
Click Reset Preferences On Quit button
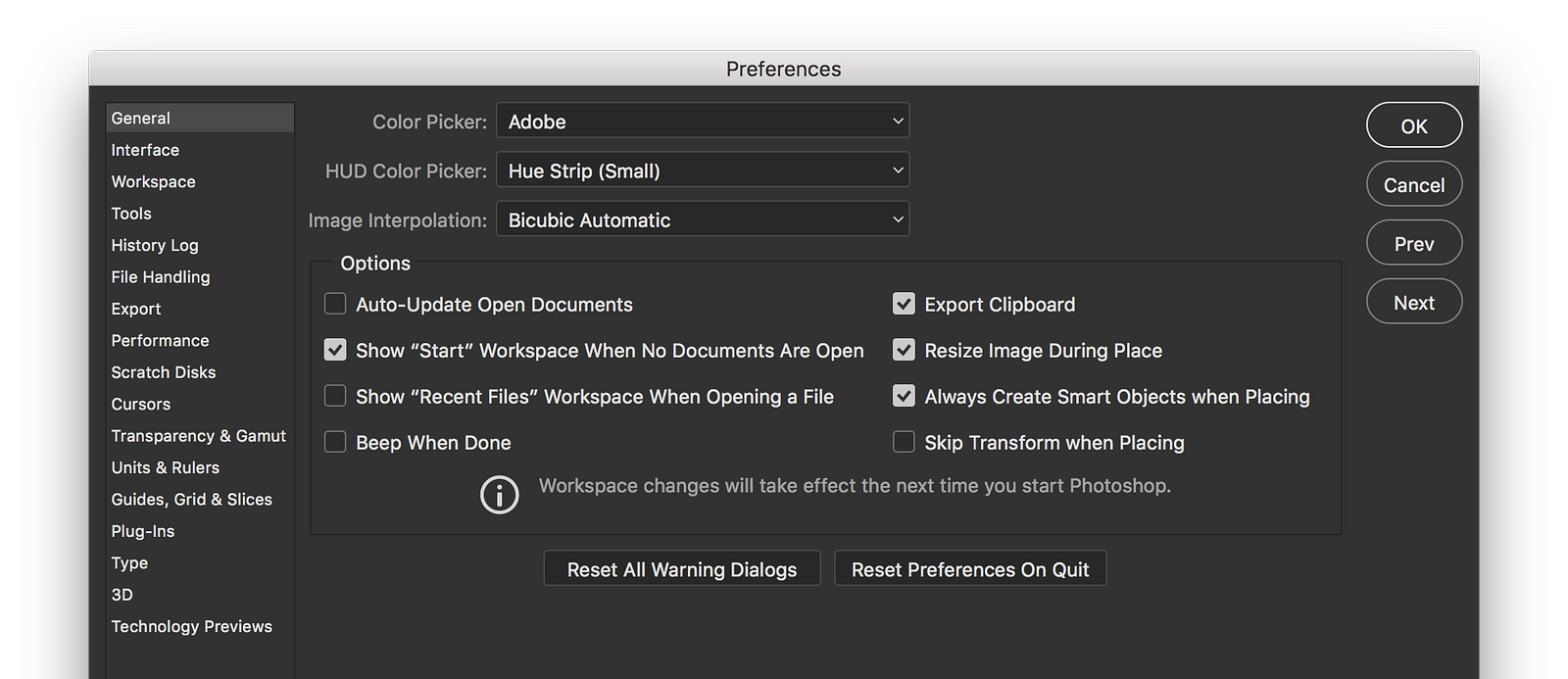click(x=970, y=569)
